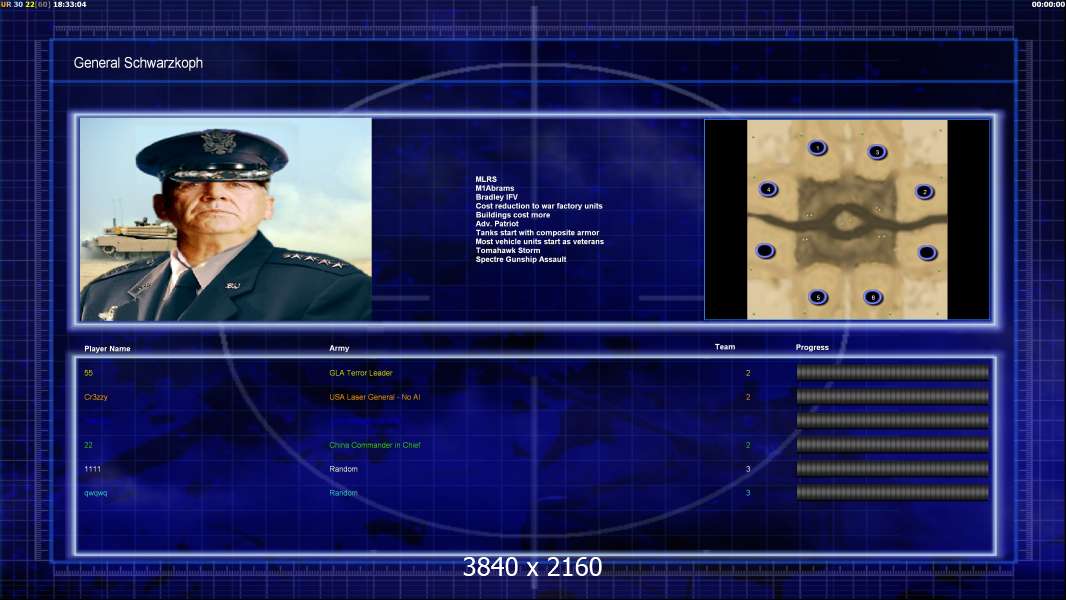Click the "General Schwarzkoph" title
1066x600 pixels.
138,63
